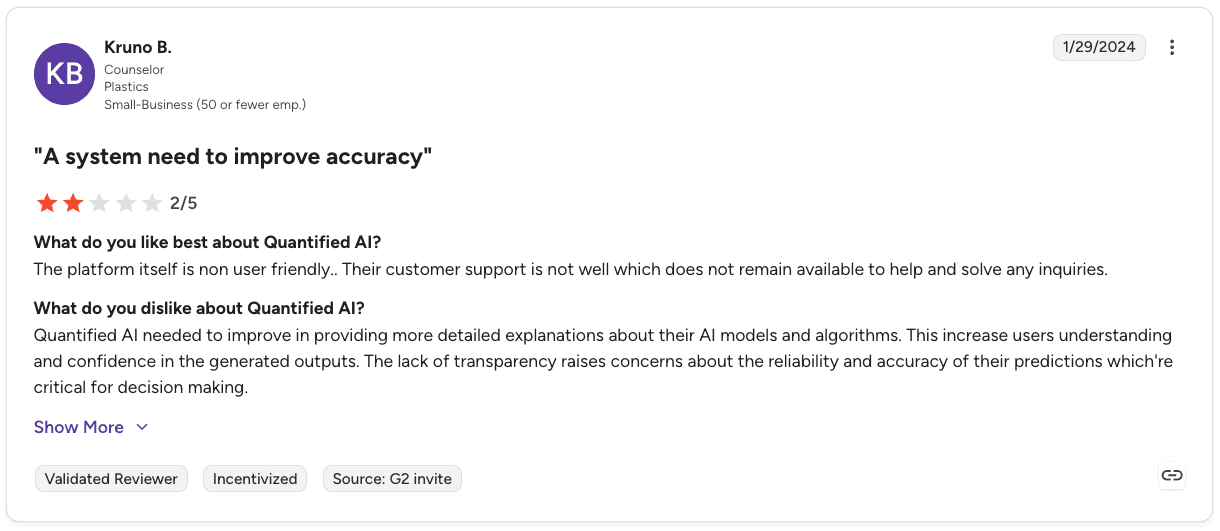
Task: Click the Validated Reviewer badge
Action: click(x=111, y=479)
